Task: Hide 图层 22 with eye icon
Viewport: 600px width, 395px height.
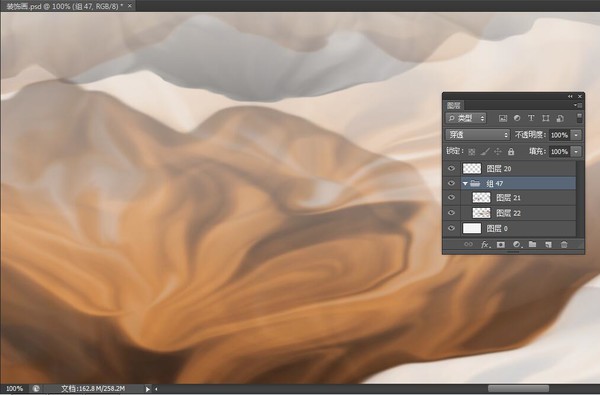Action: click(452, 213)
